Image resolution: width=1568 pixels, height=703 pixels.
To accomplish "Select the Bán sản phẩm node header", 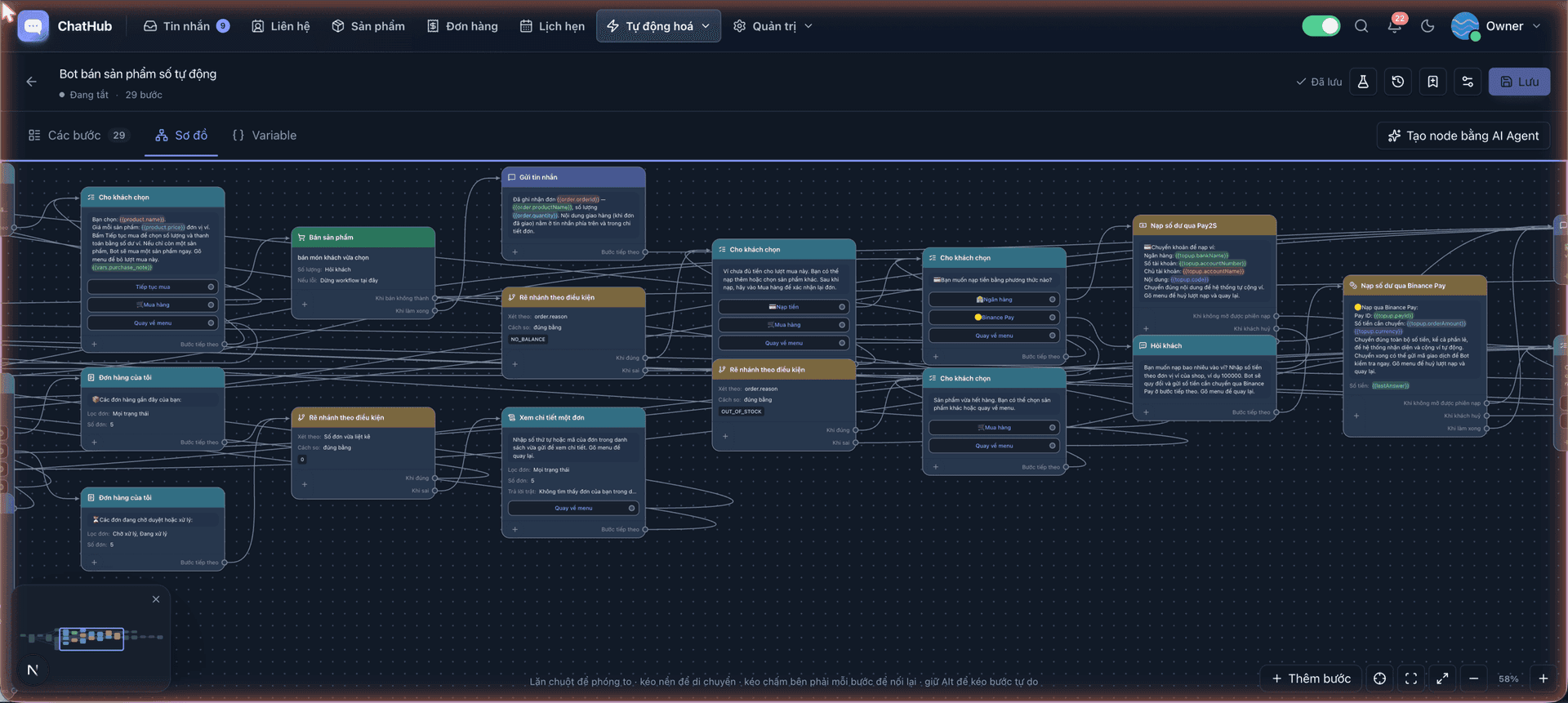I will click(x=363, y=238).
